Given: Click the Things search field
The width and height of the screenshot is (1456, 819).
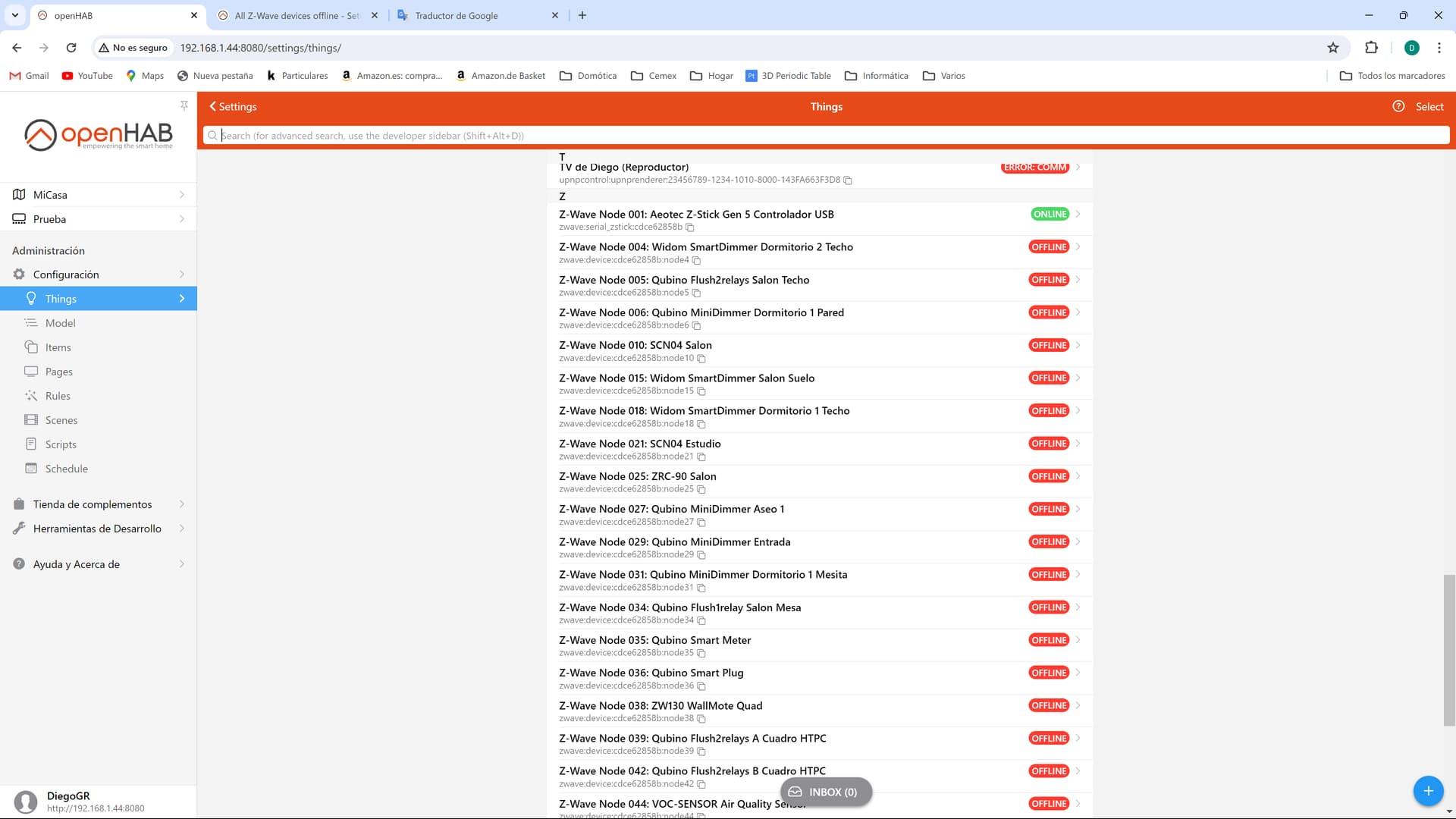Looking at the screenshot, I should point(827,136).
